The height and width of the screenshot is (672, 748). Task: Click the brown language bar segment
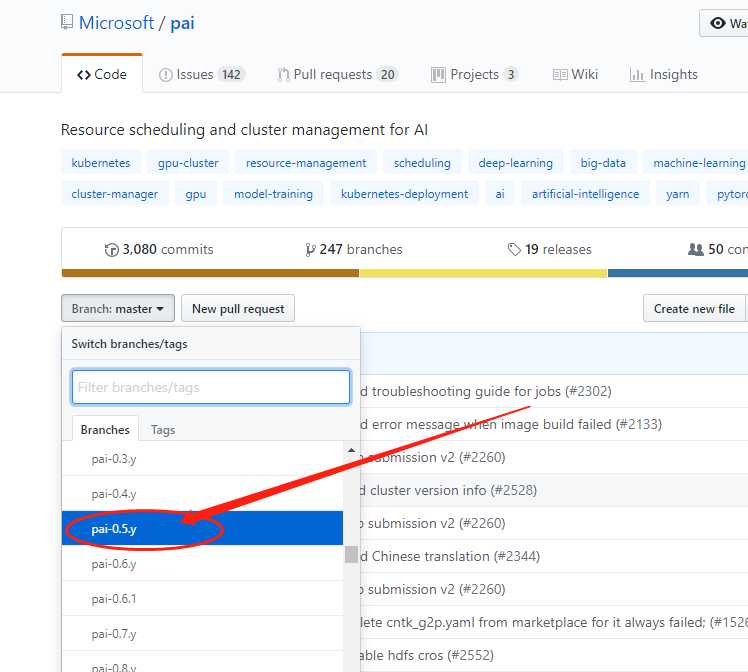(x=210, y=273)
